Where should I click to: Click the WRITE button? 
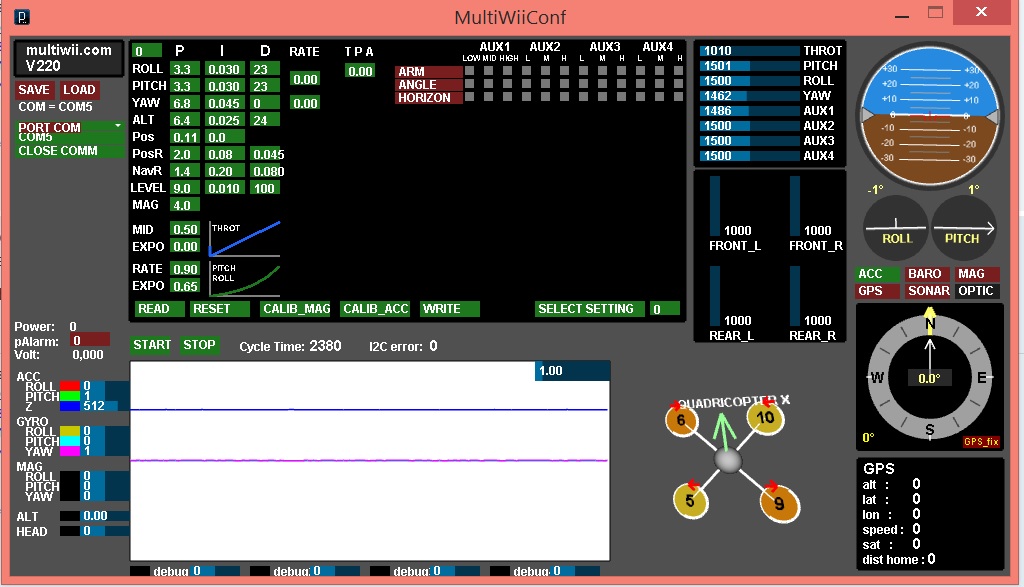point(447,309)
